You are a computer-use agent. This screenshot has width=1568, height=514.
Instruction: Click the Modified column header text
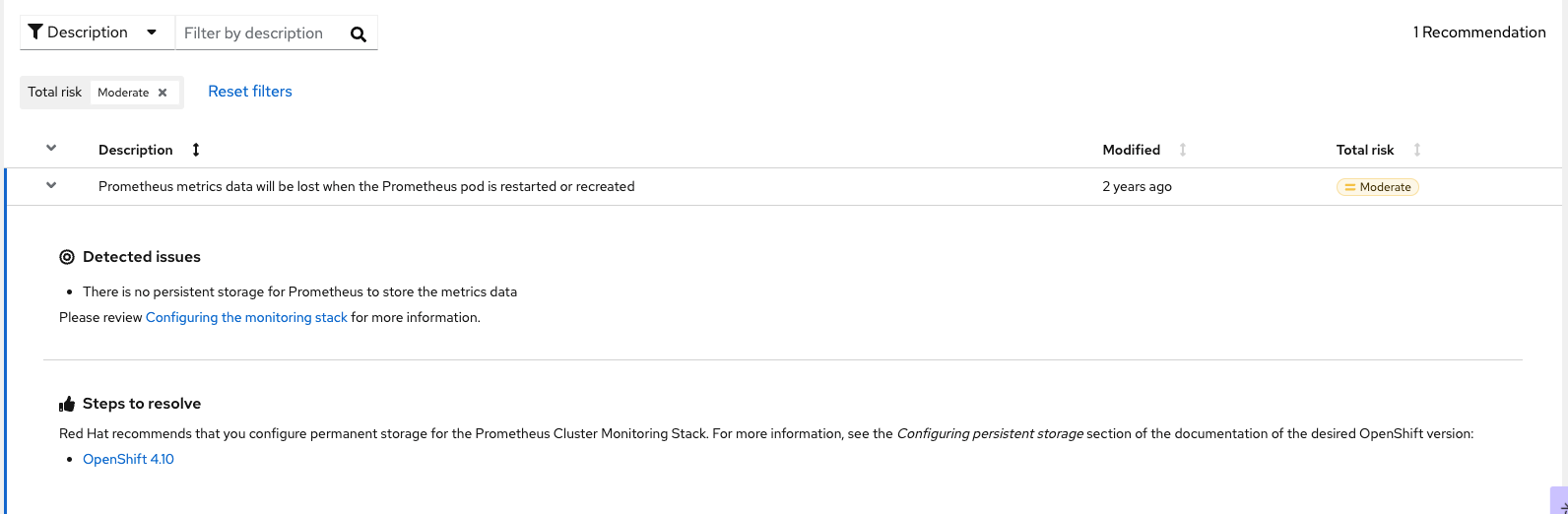pos(1131,150)
